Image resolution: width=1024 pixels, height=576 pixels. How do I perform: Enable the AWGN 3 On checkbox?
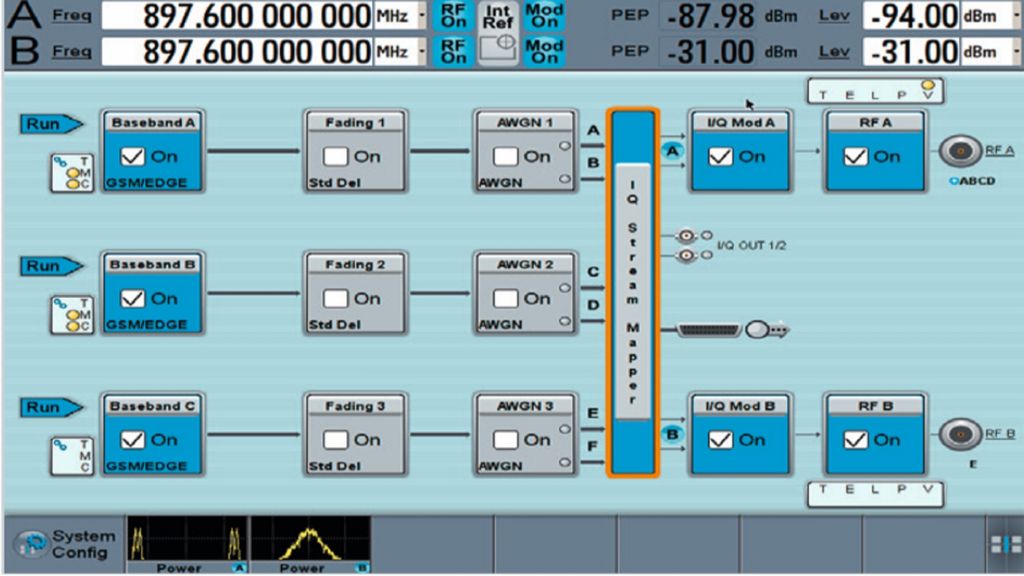[505, 440]
